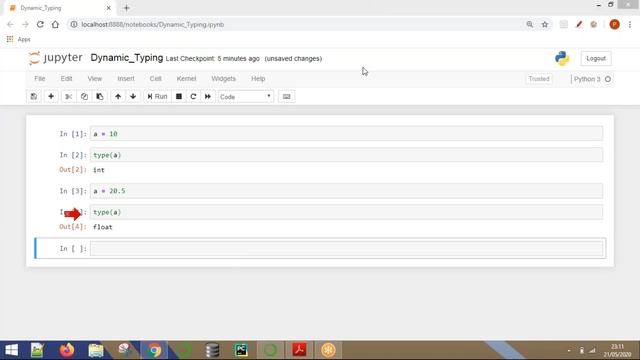This screenshot has height=360, width=640.
Task: Go forward in the browser
Action: 25,24
